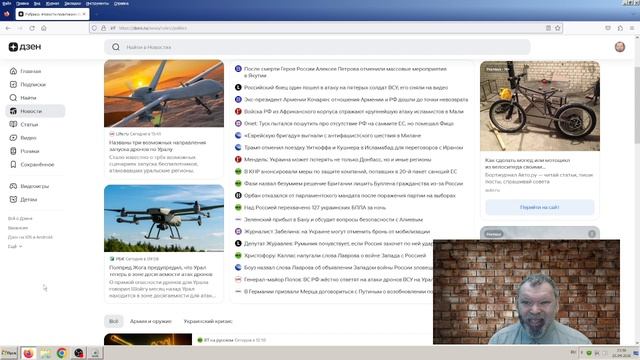The width and height of the screenshot is (640, 360).
Task: Click the Найти в Новостях search field
Action: click(x=317, y=47)
